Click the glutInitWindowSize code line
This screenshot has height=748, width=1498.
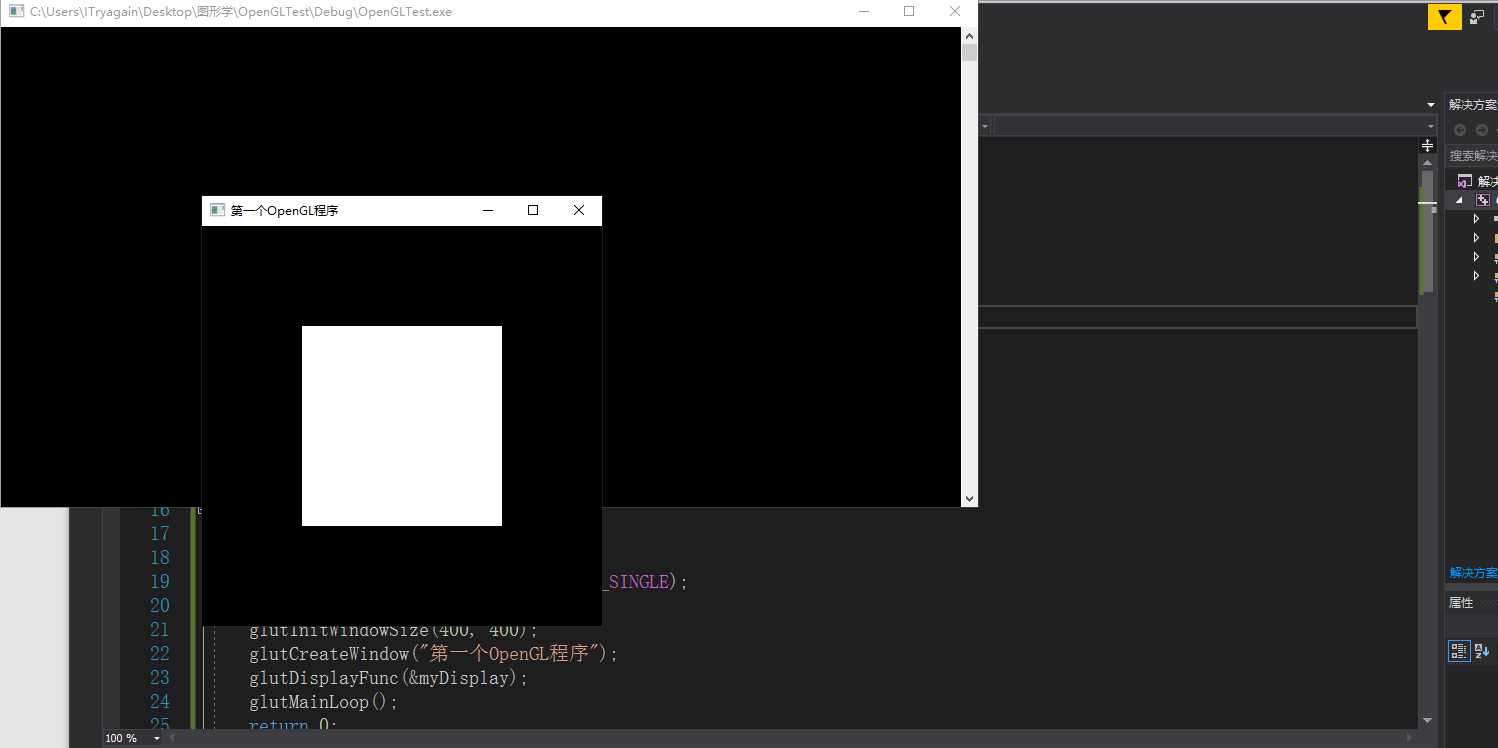coord(394,631)
